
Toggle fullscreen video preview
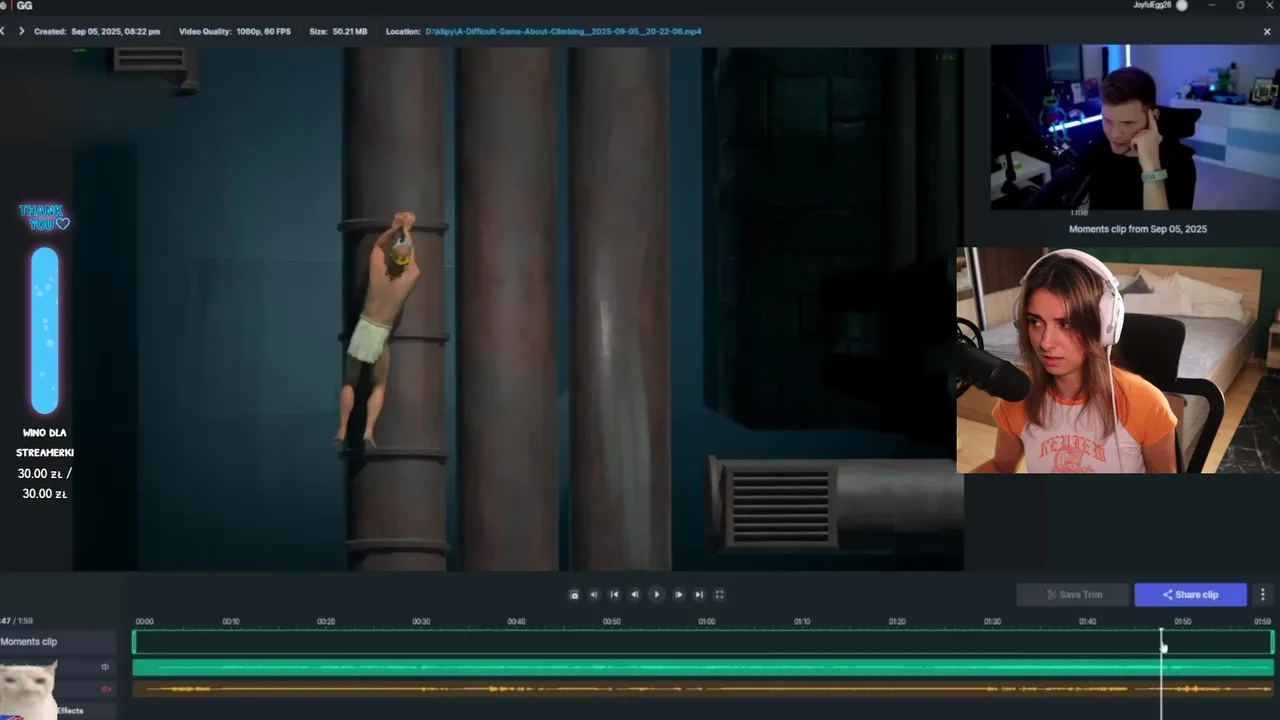point(719,595)
